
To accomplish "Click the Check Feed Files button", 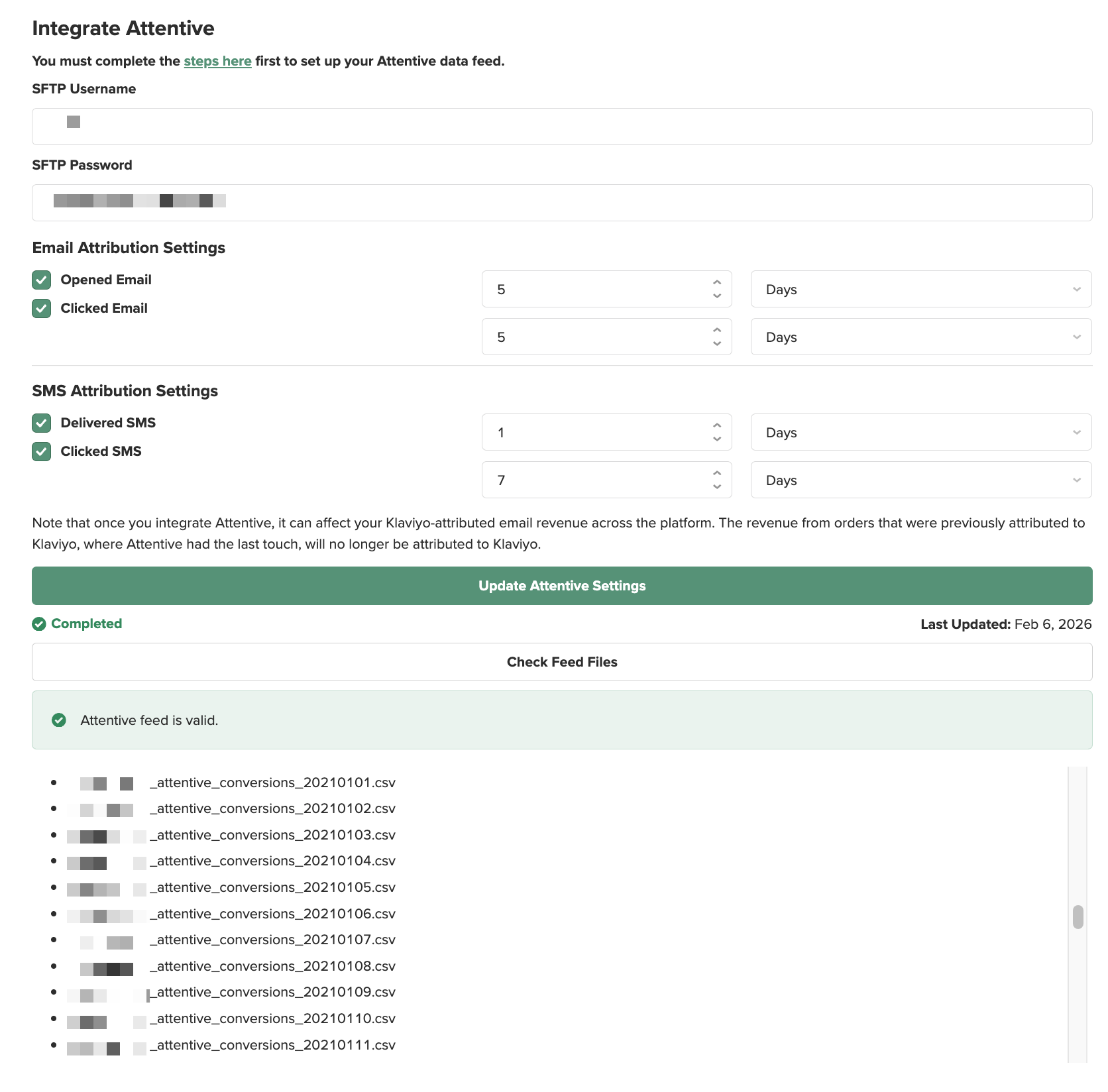I will point(562,662).
